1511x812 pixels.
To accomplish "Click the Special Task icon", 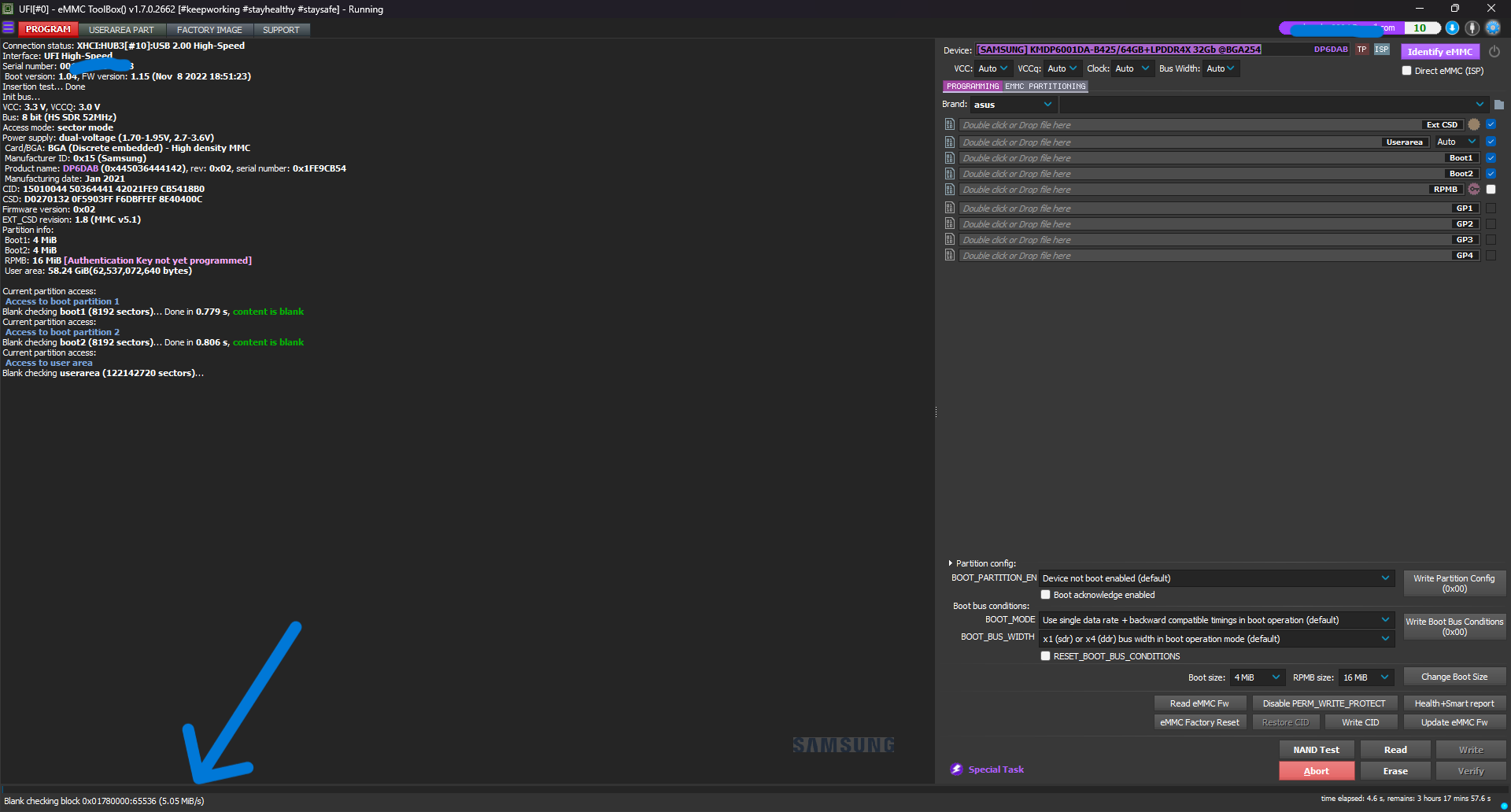I will [x=956, y=770].
